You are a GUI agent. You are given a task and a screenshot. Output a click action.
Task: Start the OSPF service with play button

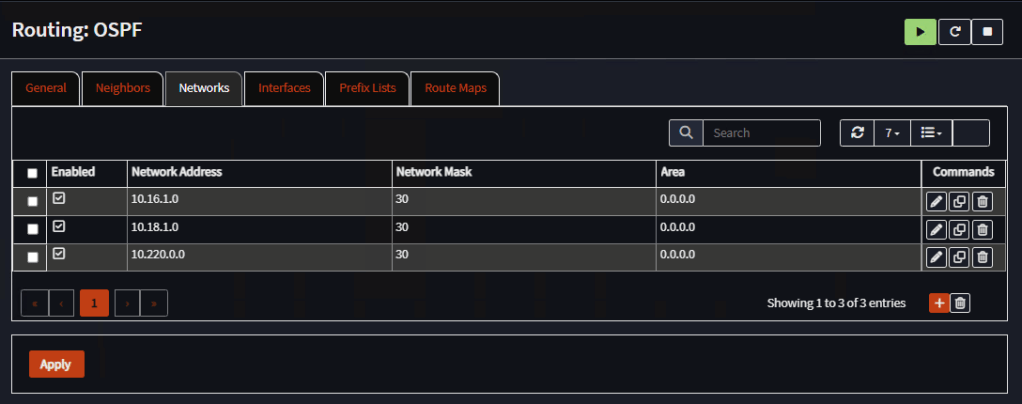click(920, 31)
